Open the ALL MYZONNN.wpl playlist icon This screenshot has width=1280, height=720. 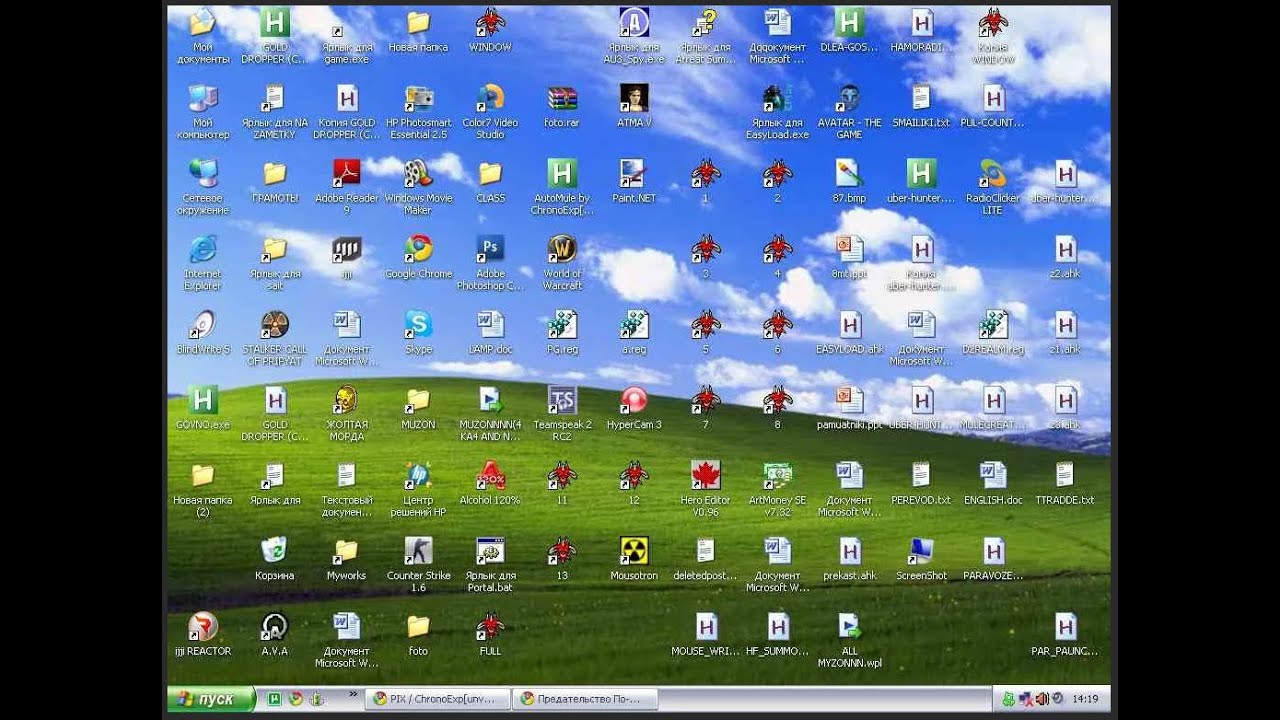click(849, 640)
